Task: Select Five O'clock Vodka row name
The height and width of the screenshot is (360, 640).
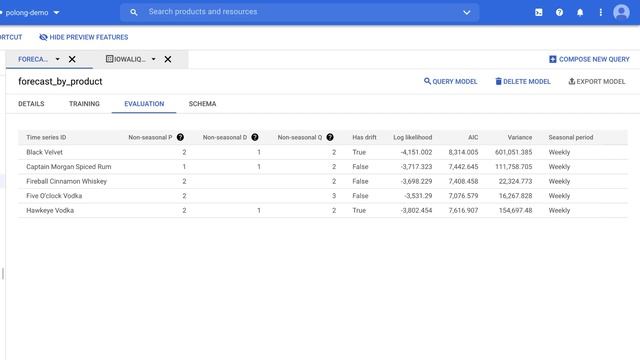Action: [54, 196]
